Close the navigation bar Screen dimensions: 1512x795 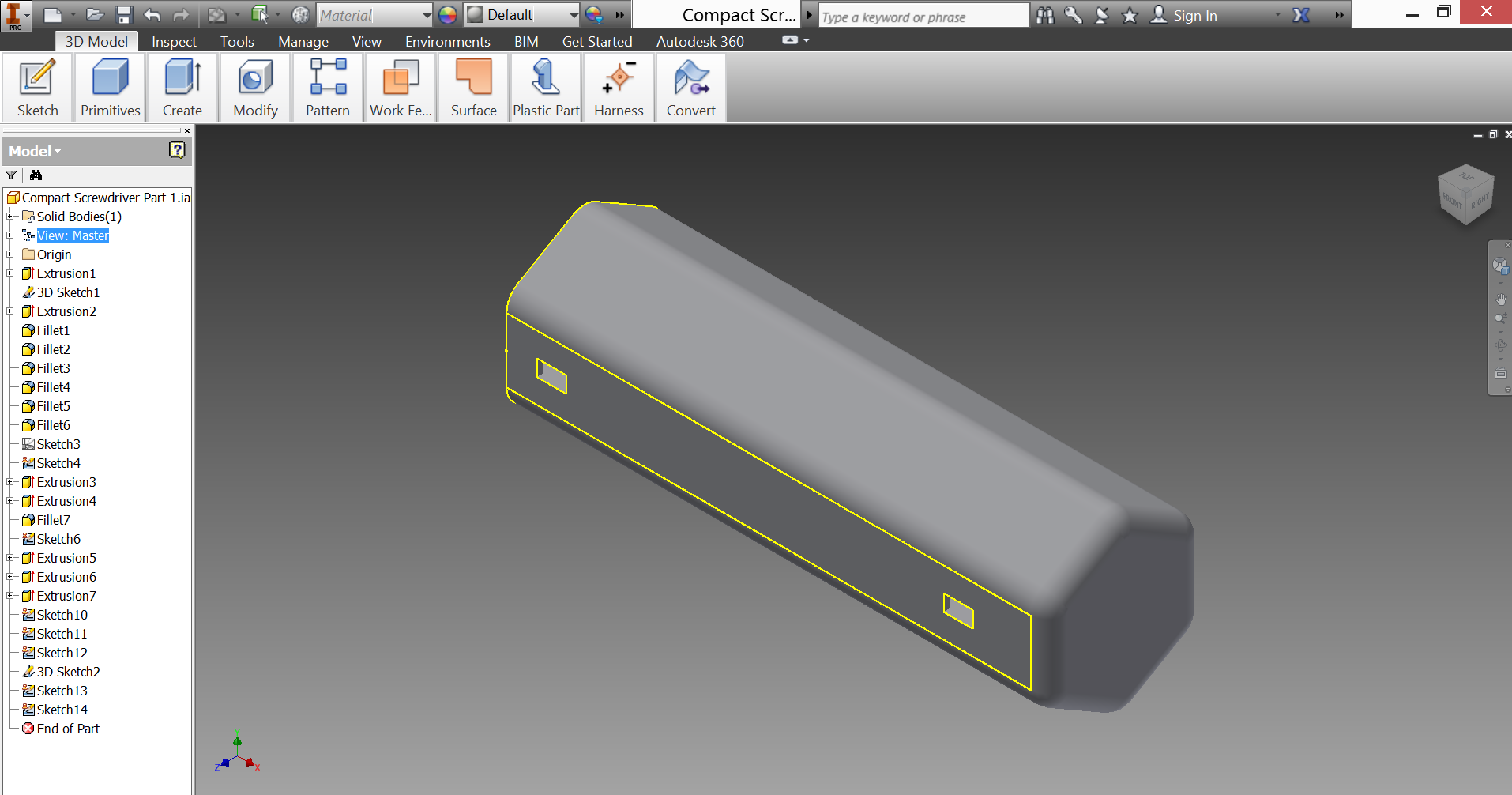coord(1508,245)
